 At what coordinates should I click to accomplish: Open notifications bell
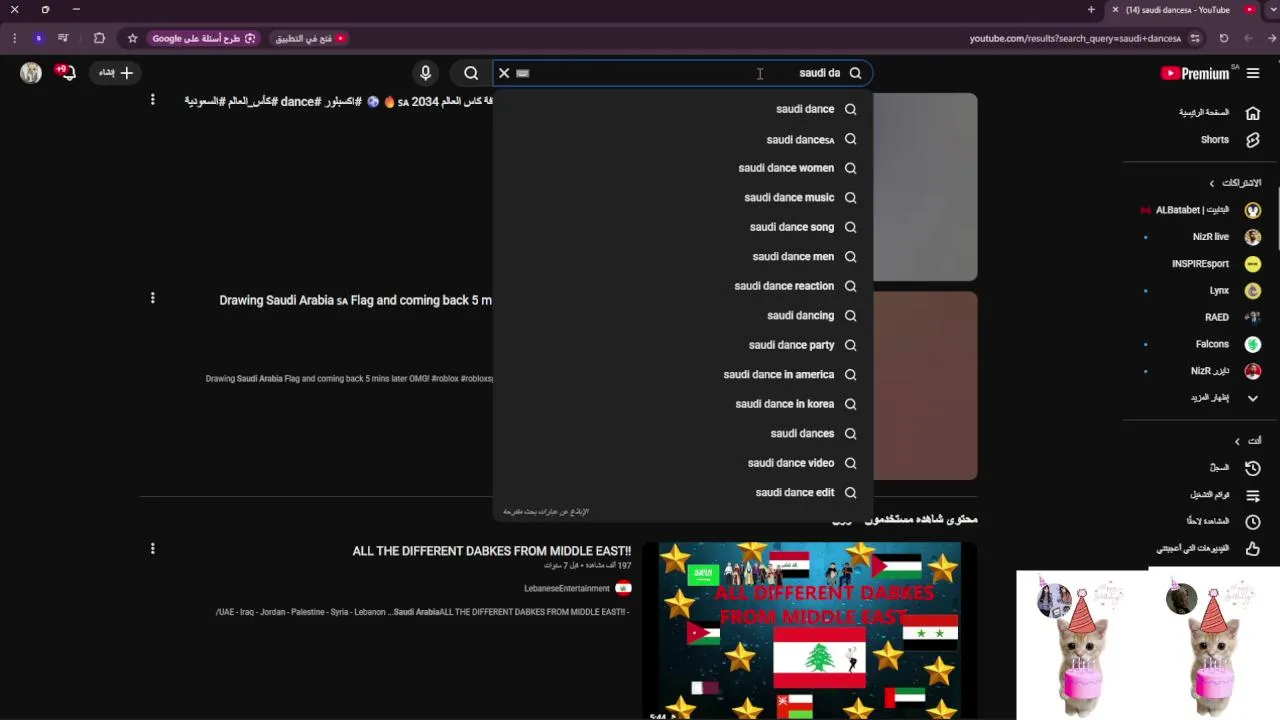[67, 73]
